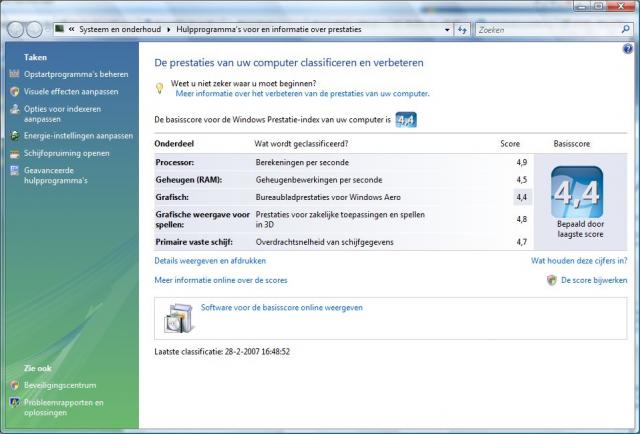Click the 'Processor:' row label

click(x=175, y=162)
